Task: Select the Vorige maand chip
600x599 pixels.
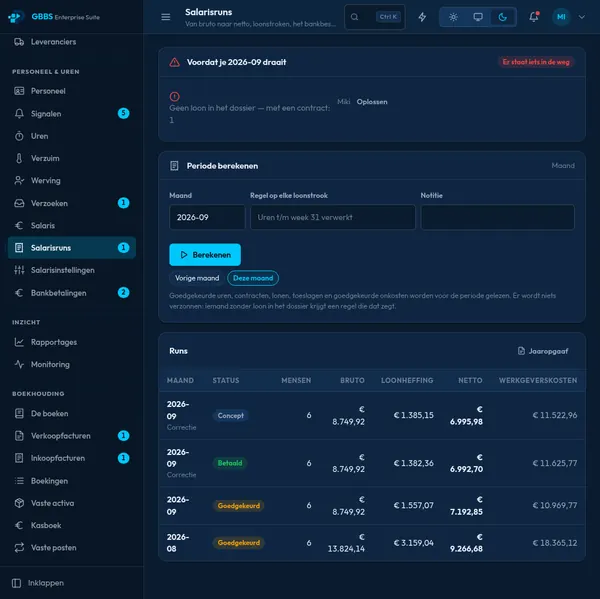Action: coord(197,278)
